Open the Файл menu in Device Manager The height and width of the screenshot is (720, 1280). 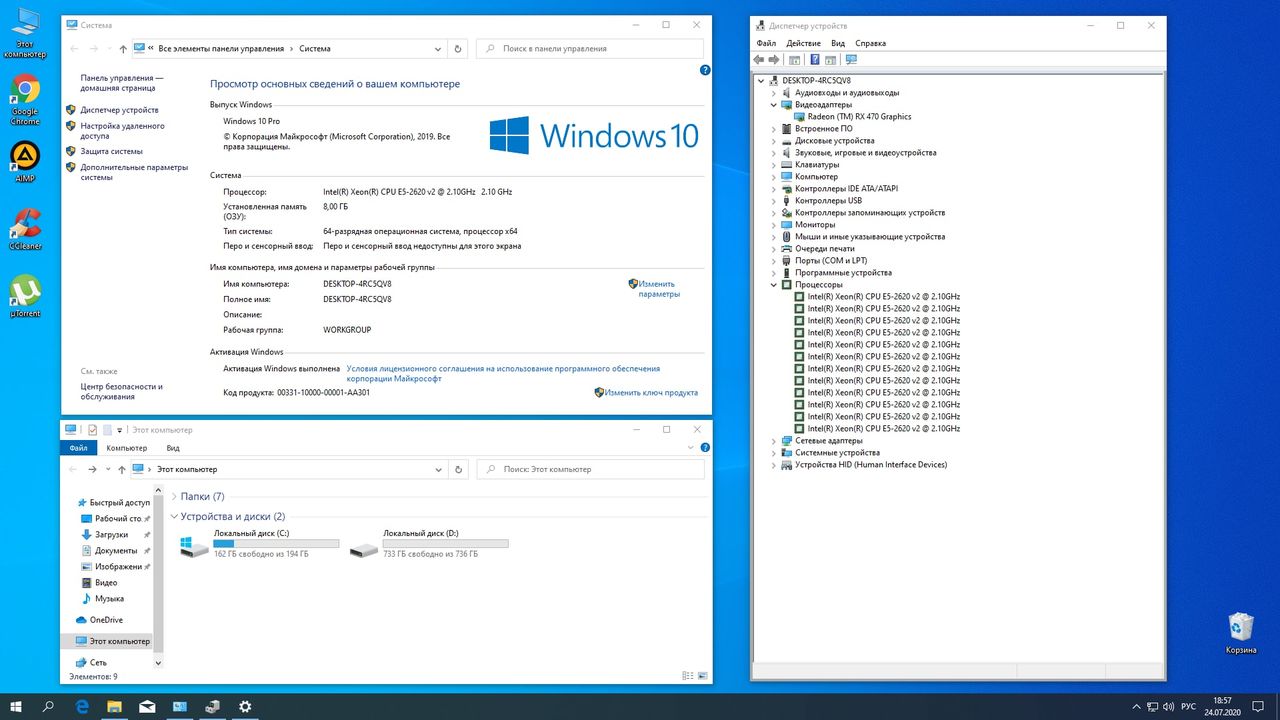(x=766, y=43)
